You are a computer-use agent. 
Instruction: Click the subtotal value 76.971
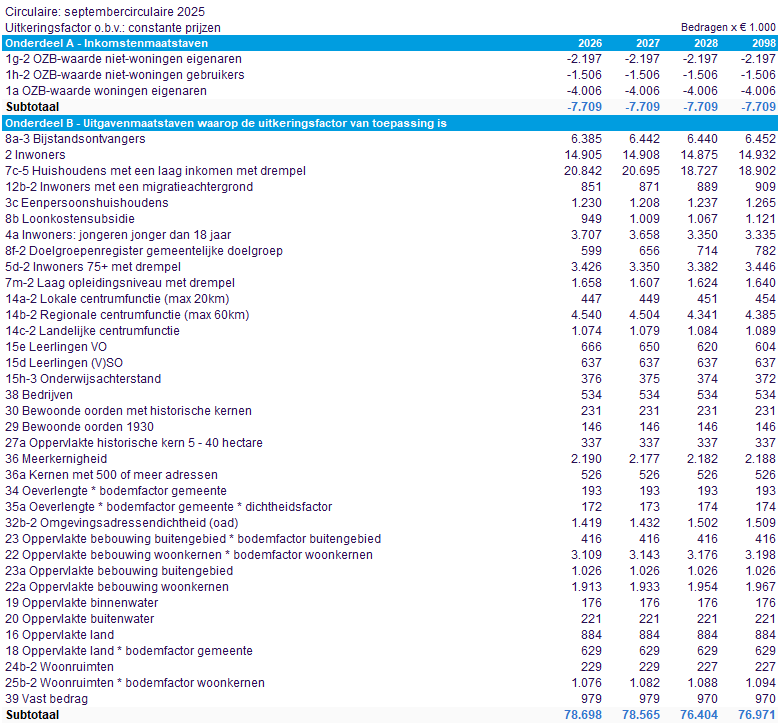pos(757,715)
